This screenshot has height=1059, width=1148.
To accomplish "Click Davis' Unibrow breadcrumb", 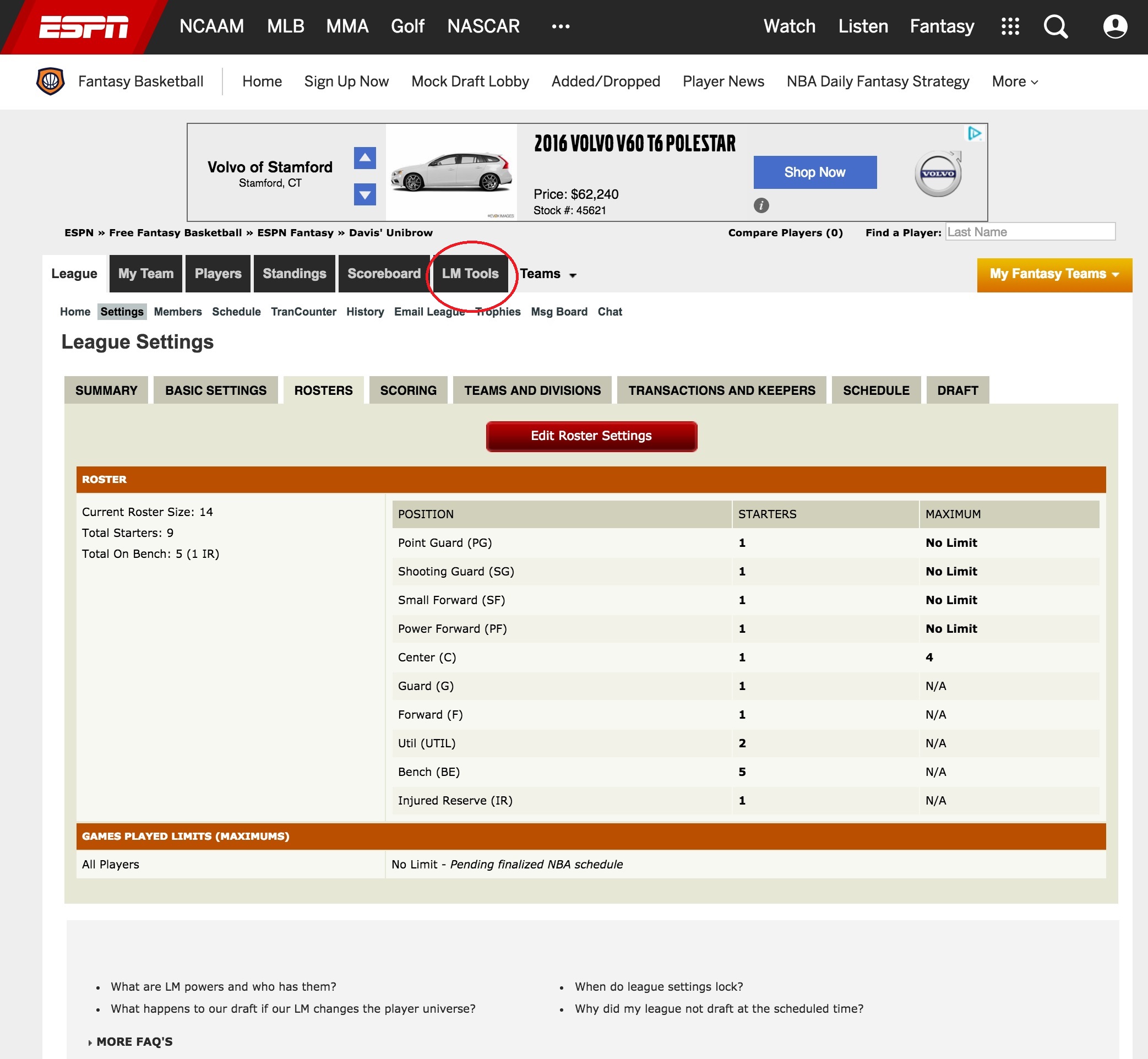I will coord(391,232).
